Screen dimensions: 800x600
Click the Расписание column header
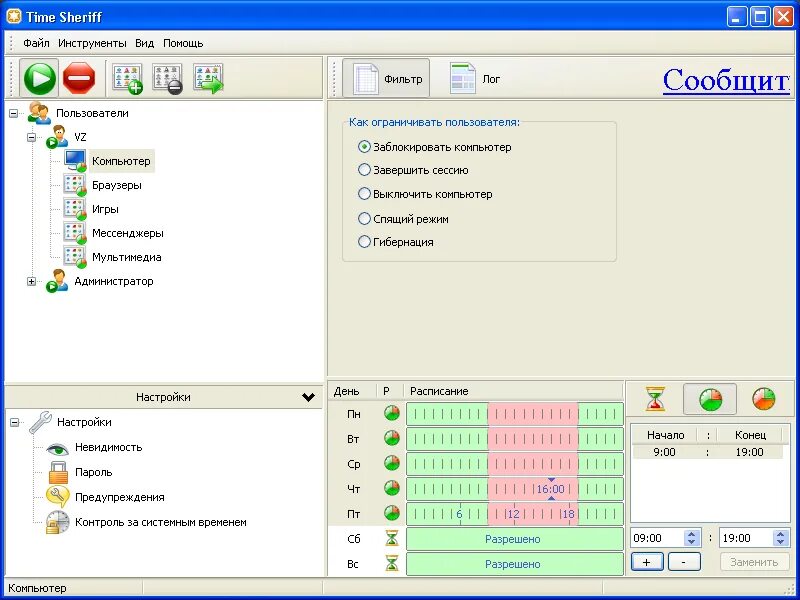click(513, 391)
